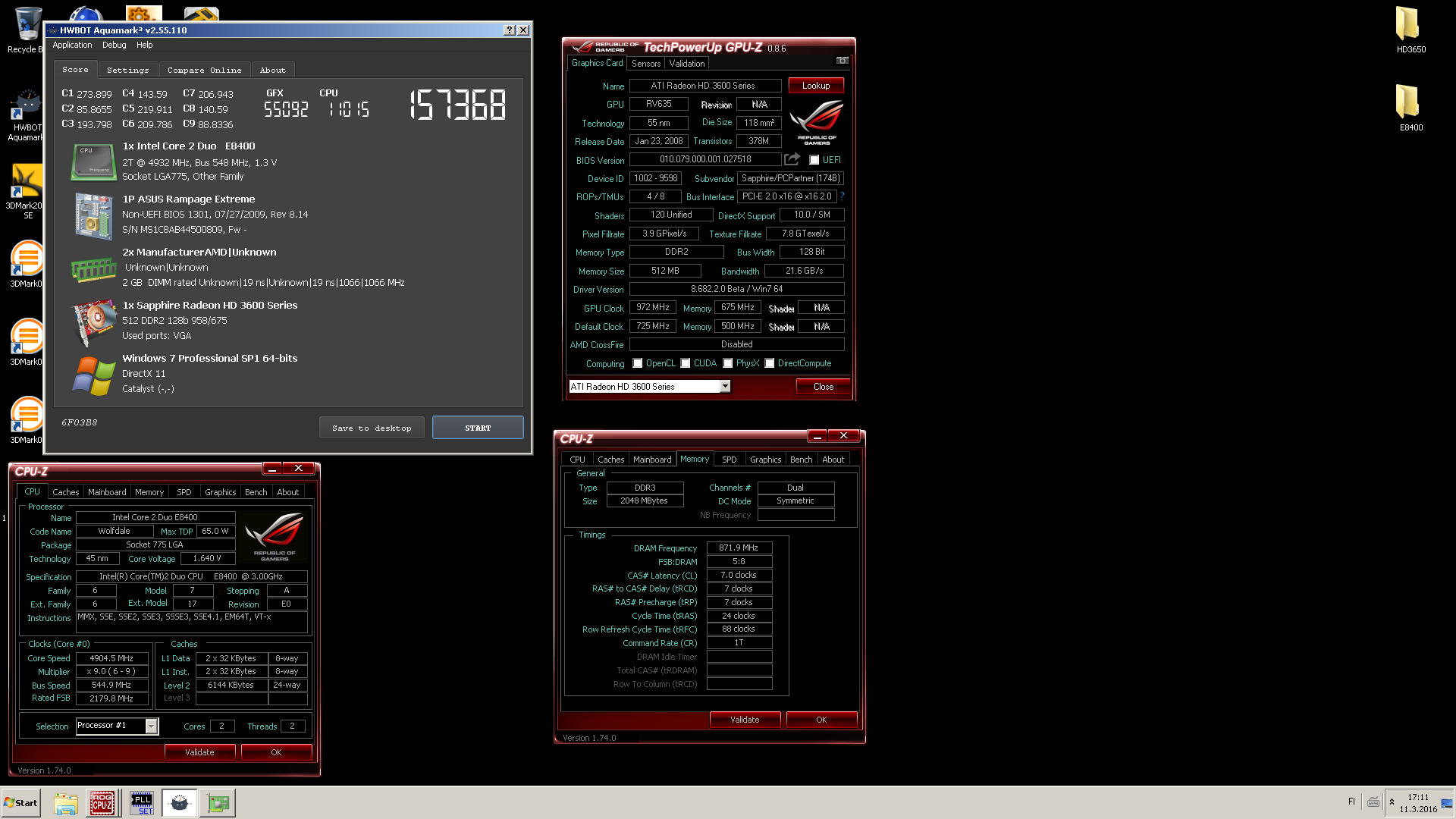Switch to Compare Online tab in Aquamark

(205, 70)
